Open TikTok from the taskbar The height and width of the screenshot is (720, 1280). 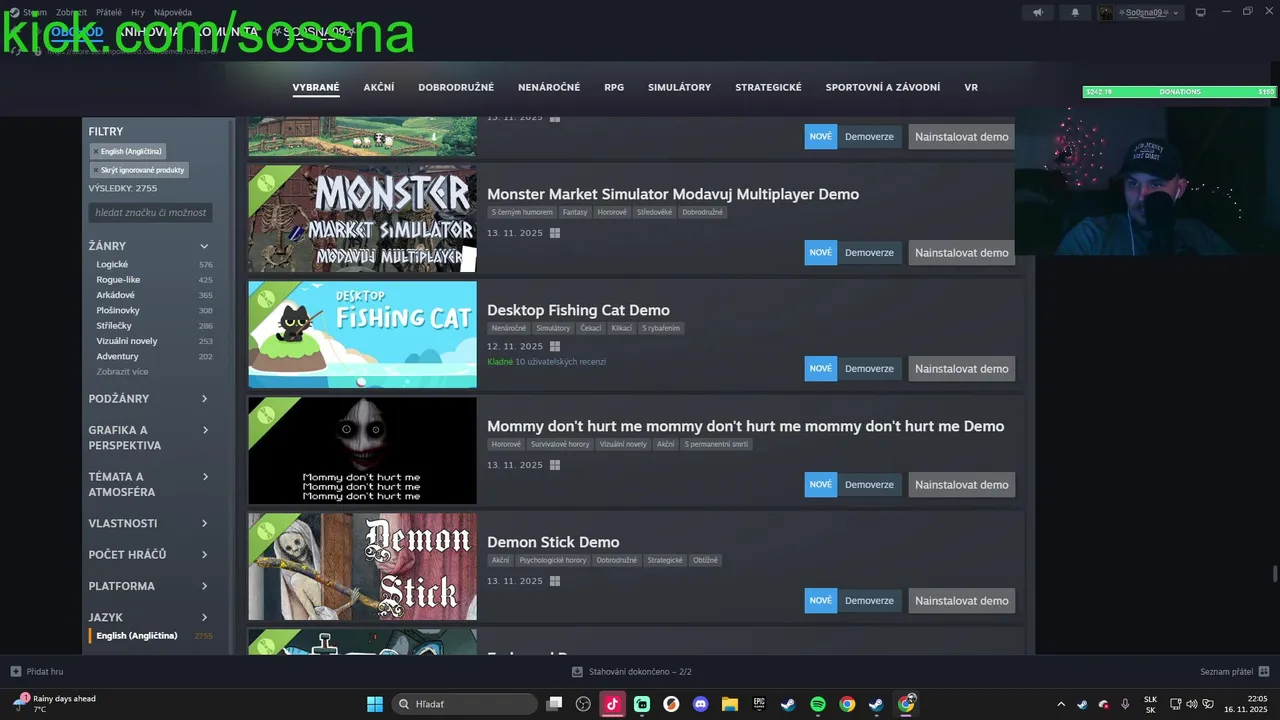point(612,704)
